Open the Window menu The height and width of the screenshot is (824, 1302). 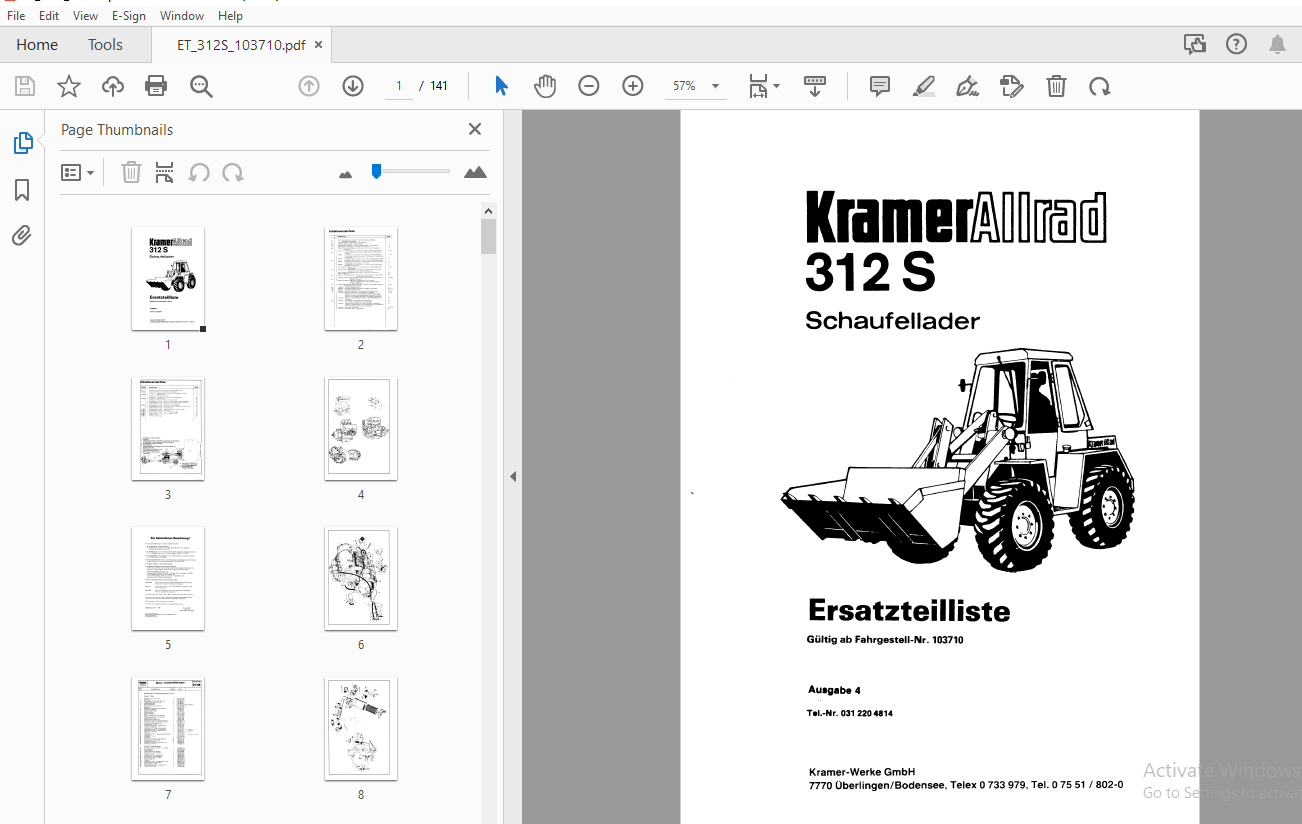[182, 16]
